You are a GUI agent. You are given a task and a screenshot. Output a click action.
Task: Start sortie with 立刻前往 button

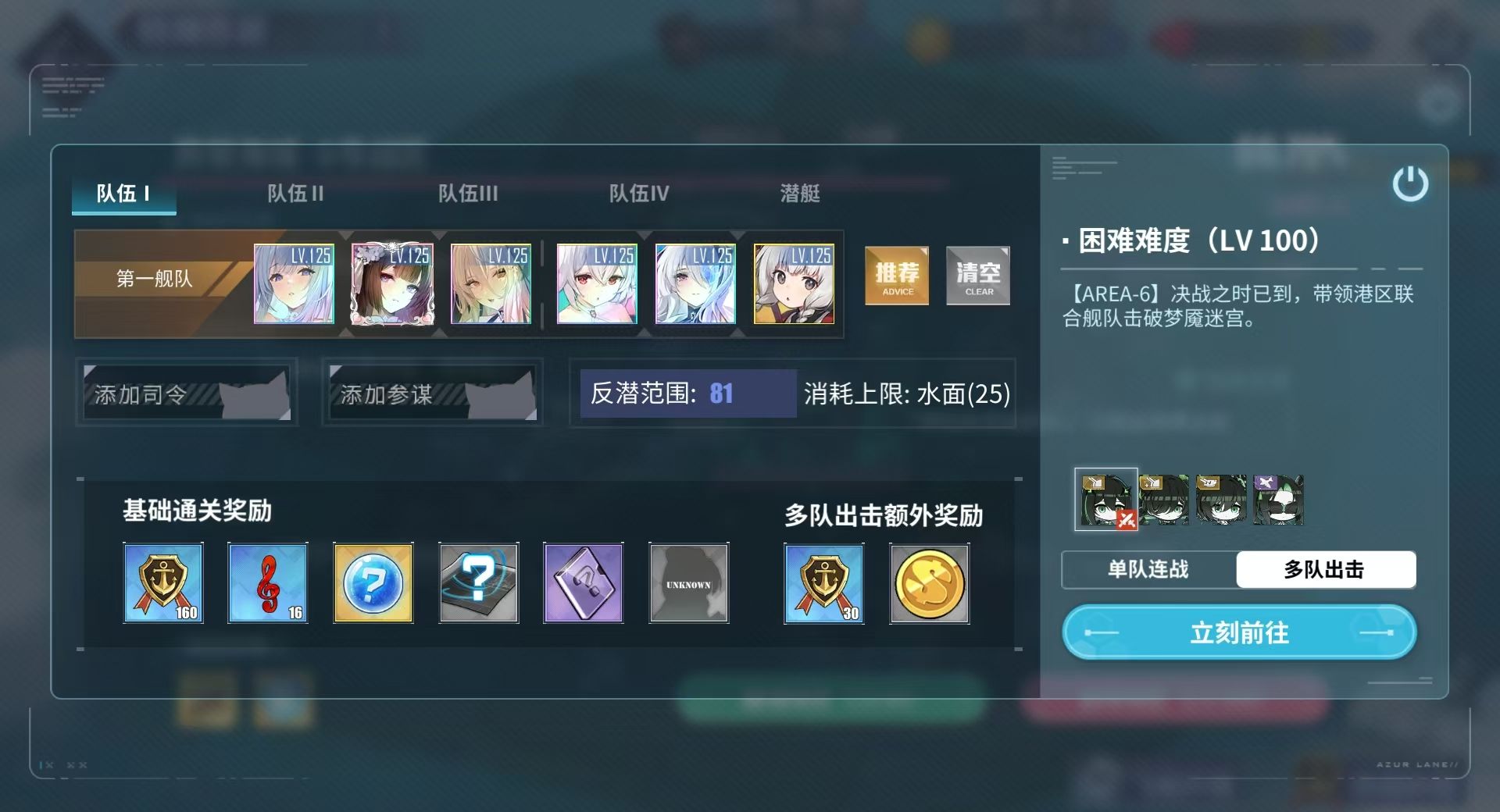1240,632
